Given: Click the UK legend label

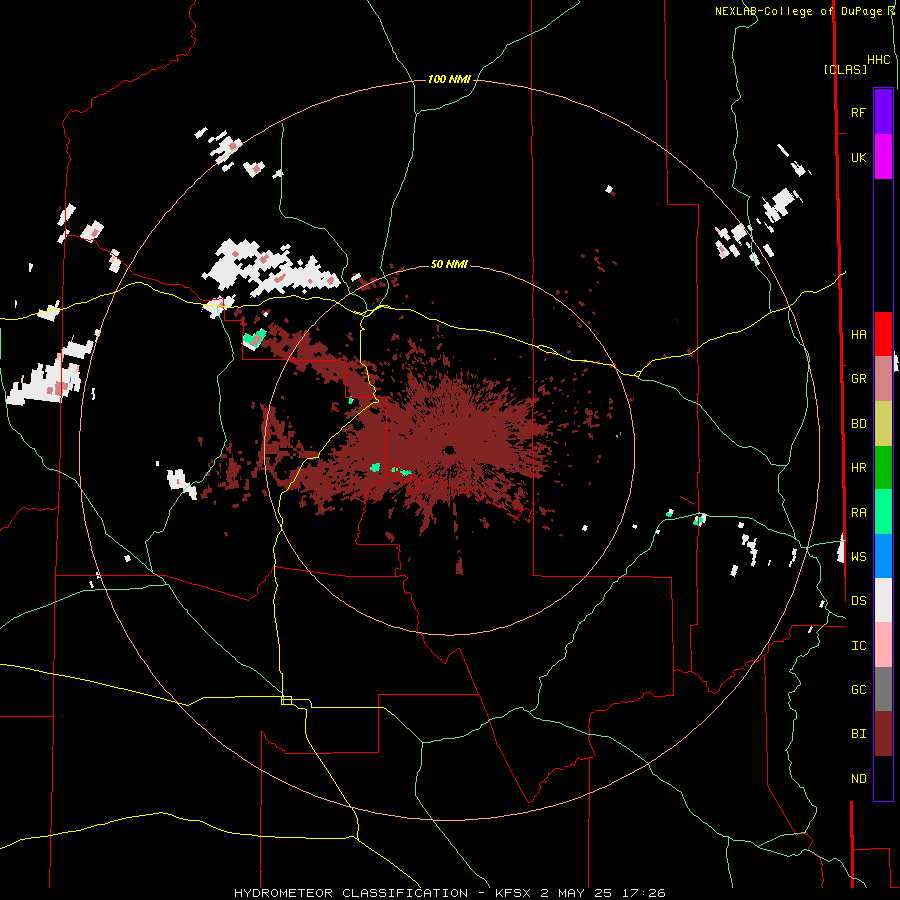Looking at the screenshot, I should (x=858, y=157).
